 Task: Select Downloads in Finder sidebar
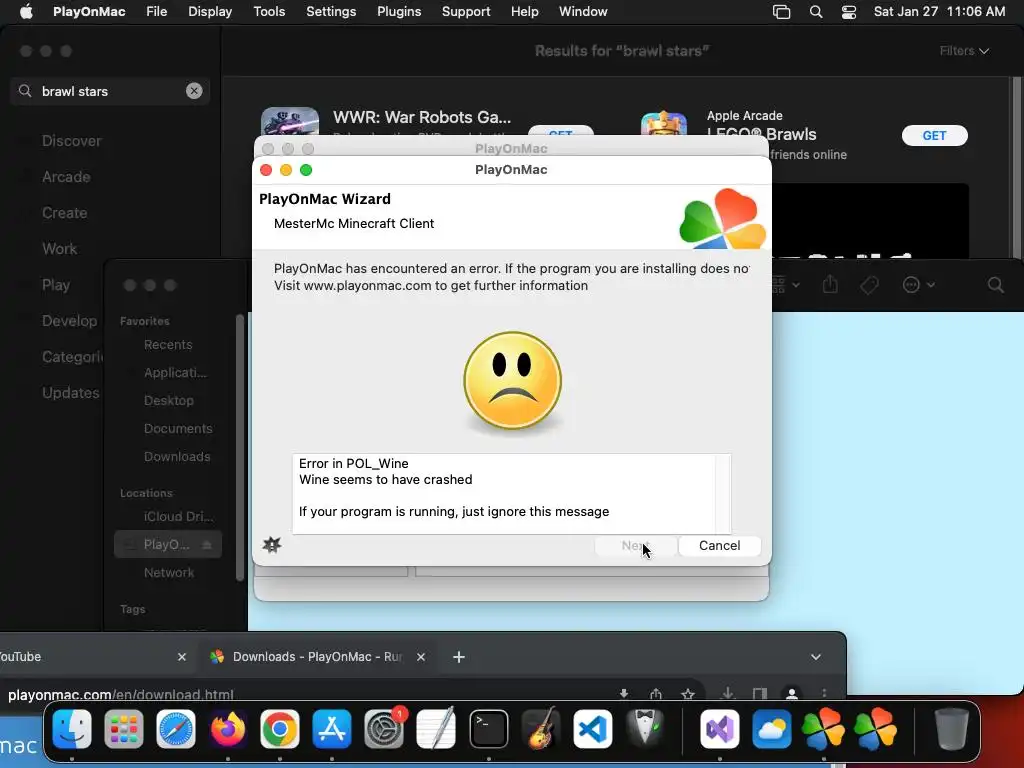[x=177, y=456]
